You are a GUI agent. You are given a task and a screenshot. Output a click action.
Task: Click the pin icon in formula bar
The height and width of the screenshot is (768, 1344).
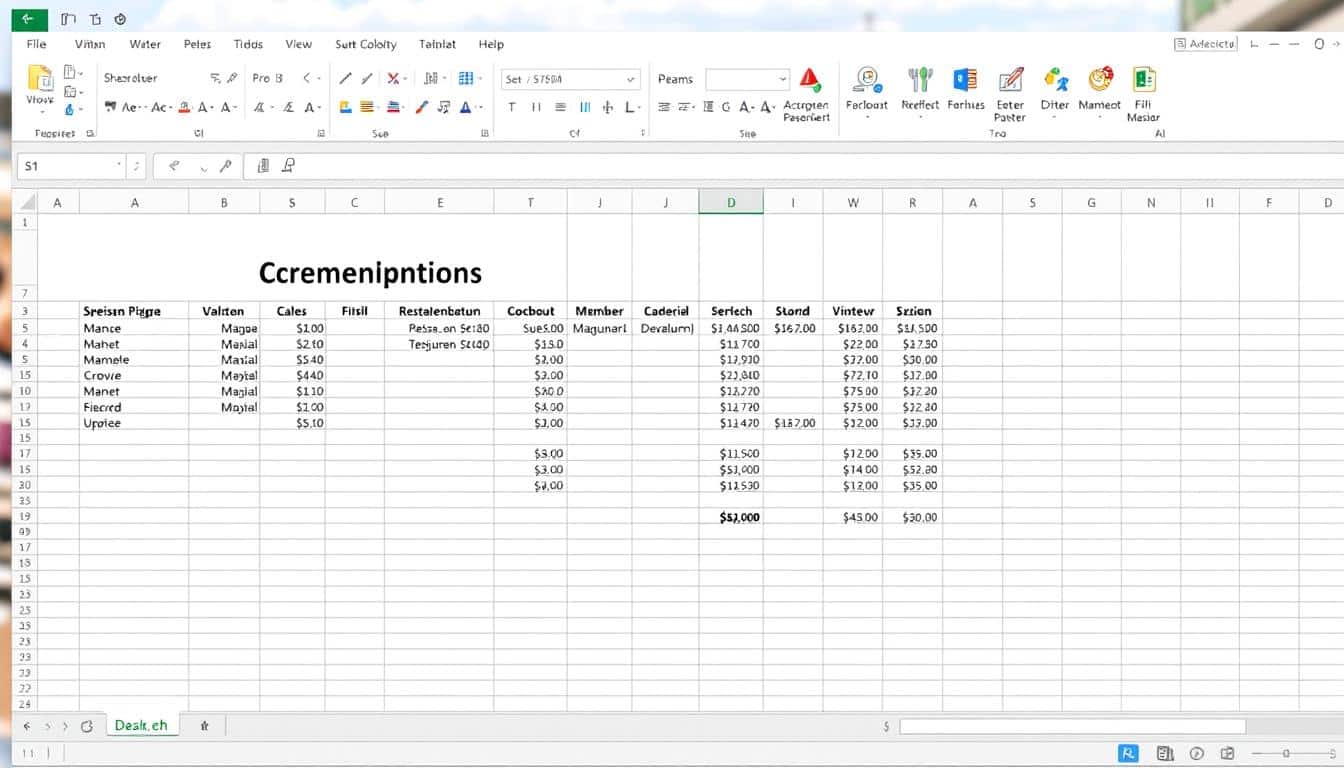pyautogui.click(x=288, y=165)
